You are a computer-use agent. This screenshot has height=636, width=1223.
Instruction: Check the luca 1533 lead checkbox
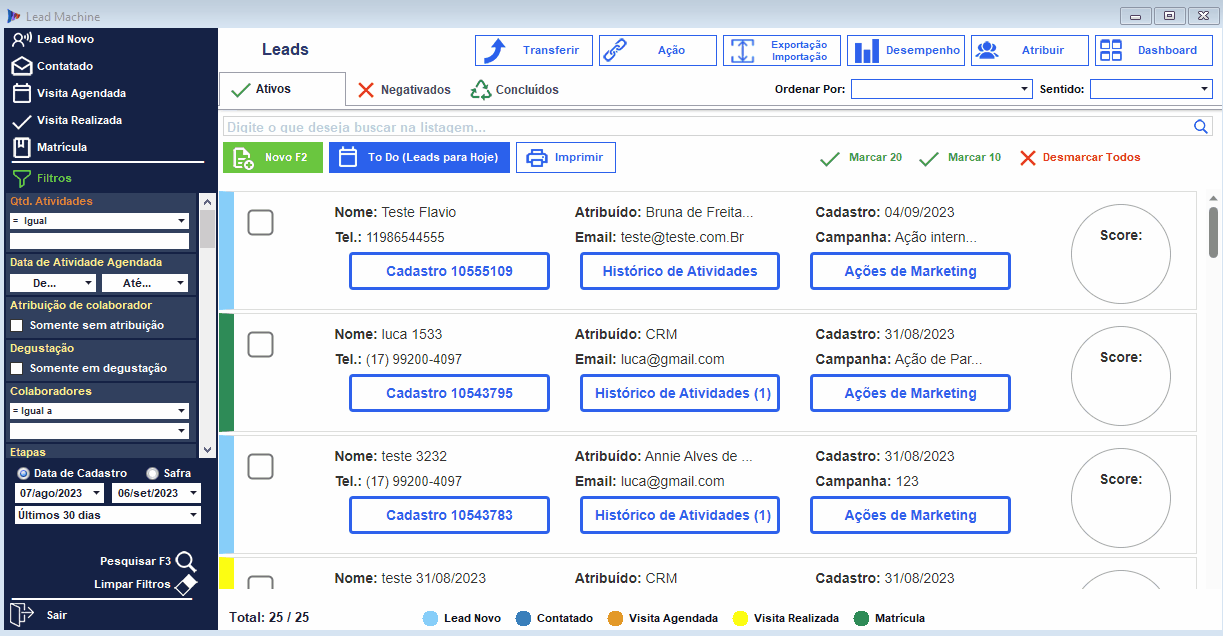[260, 344]
